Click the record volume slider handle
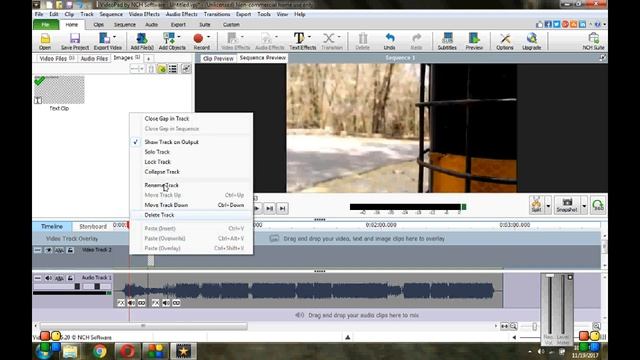Viewport: 640px width, 360px height. click(x=550, y=276)
